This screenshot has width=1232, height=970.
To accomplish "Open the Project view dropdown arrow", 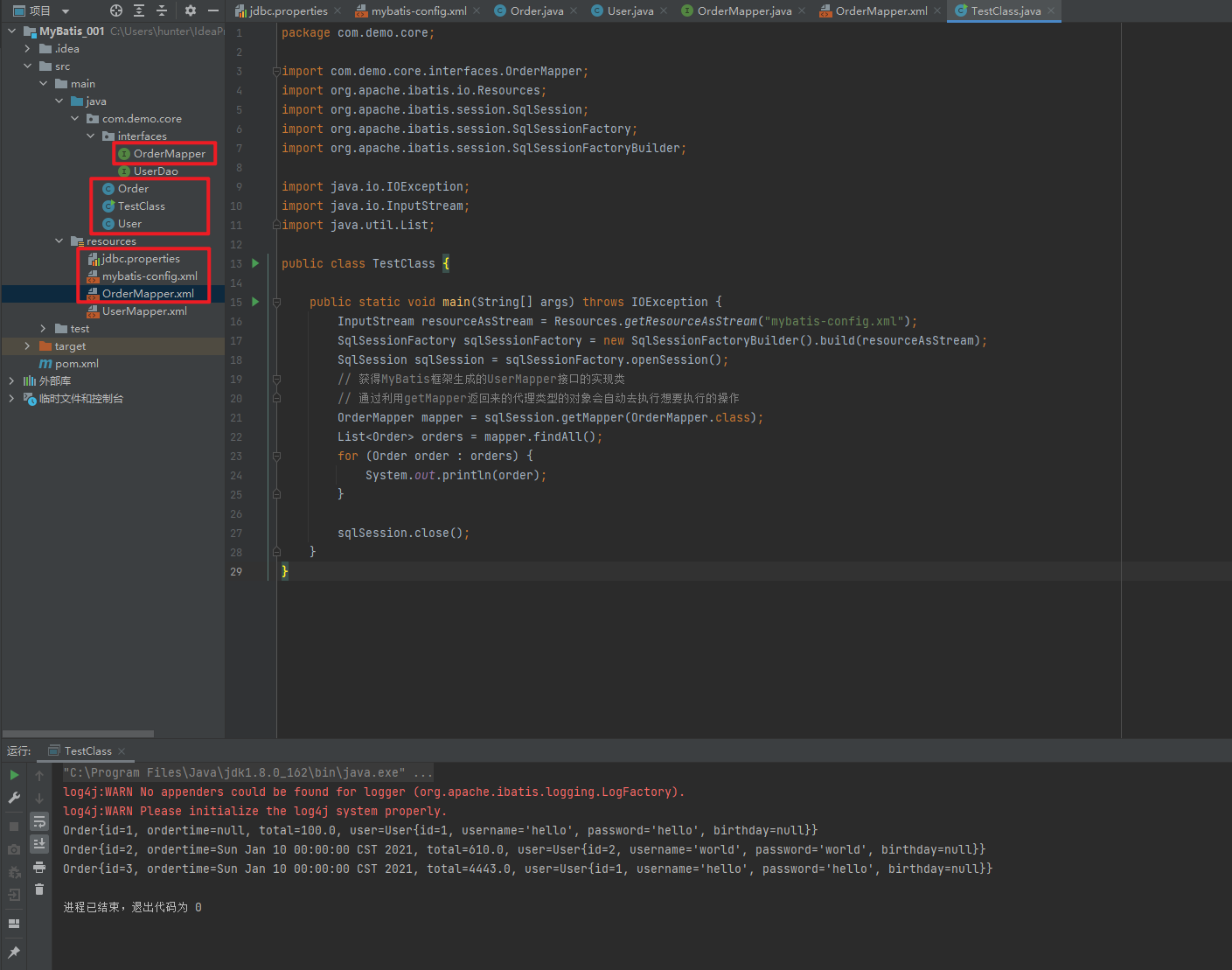I will coord(66,11).
